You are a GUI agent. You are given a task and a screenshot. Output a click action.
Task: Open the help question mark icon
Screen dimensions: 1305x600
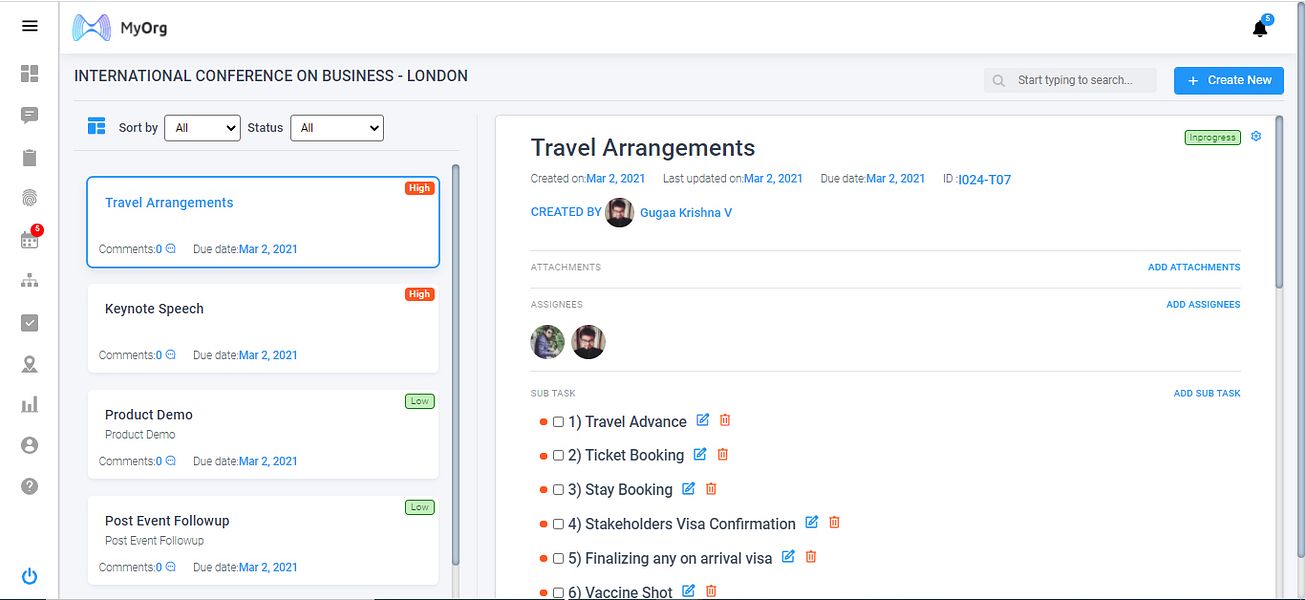point(29,486)
